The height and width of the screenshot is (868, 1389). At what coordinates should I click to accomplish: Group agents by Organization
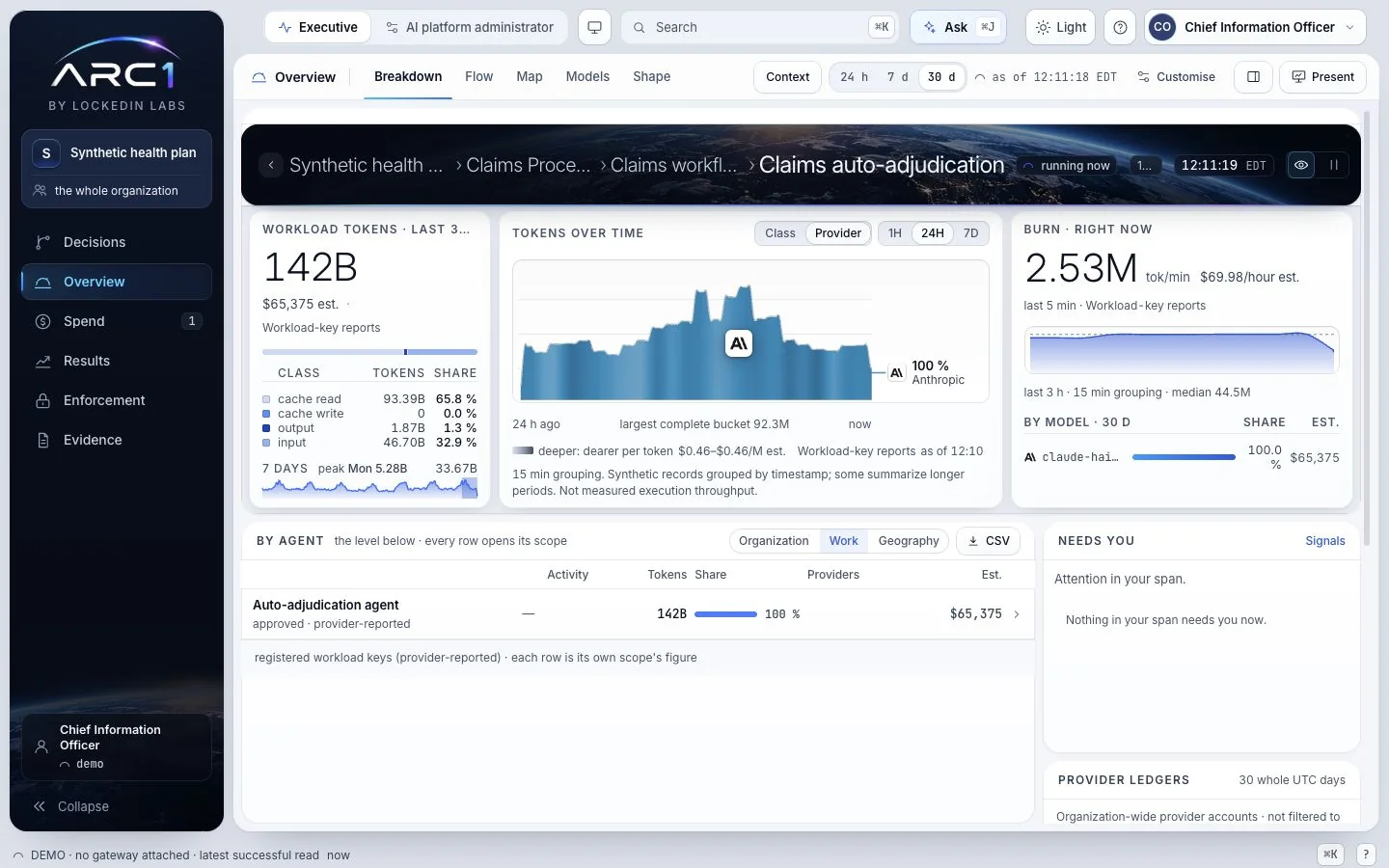(774, 541)
